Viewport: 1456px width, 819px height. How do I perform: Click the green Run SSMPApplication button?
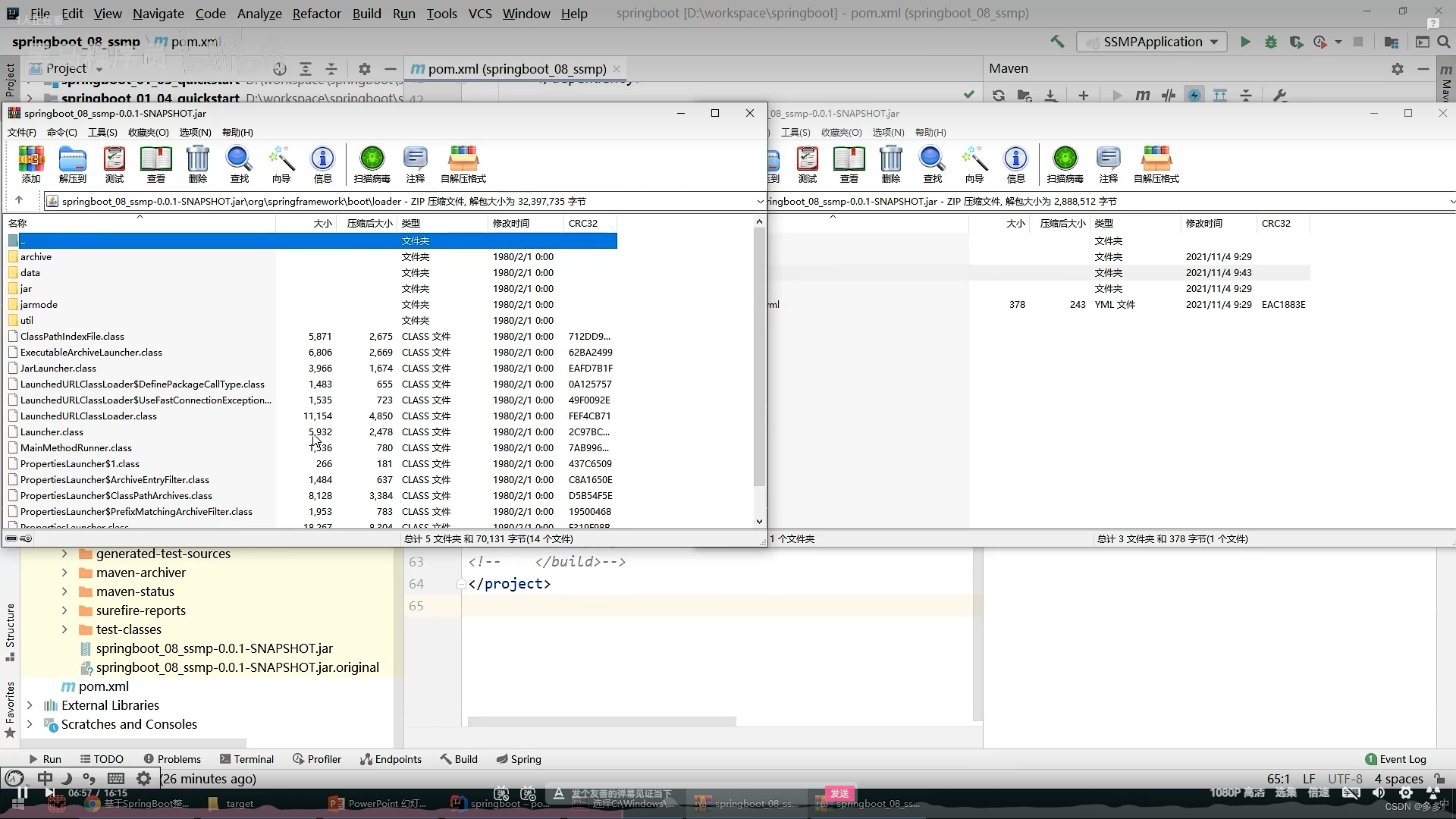point(1244,42)
